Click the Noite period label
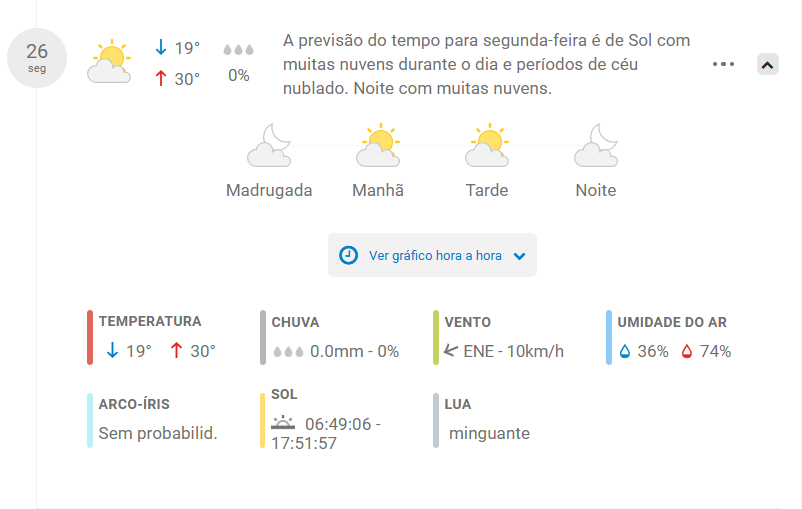This screenshot has width=802, height=509. coord(596,190)
